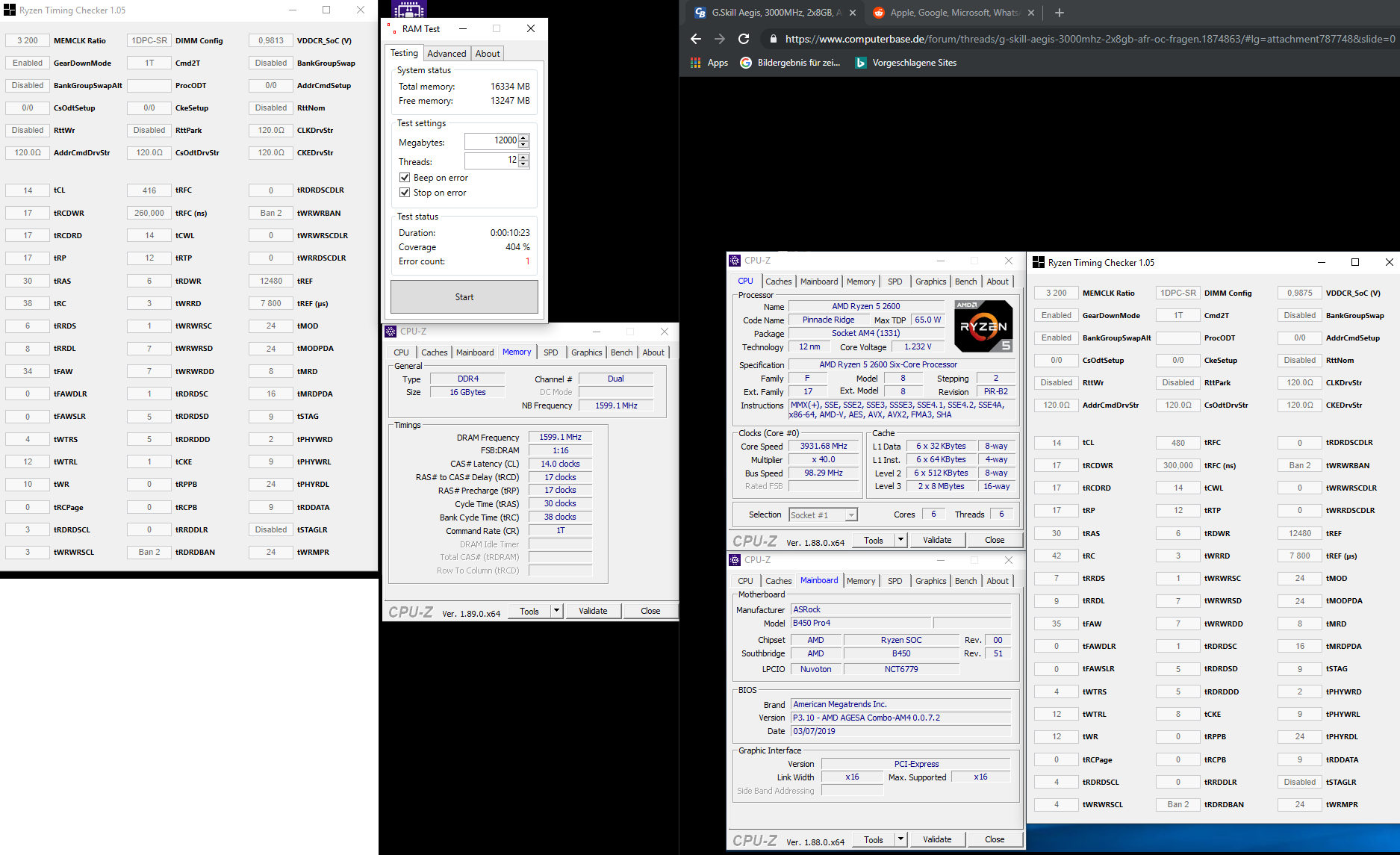Image resolution: width=1400 pixels, height=855 pixels.
Task: Click the RAM Test window title icon
Action: coord(393,29)
